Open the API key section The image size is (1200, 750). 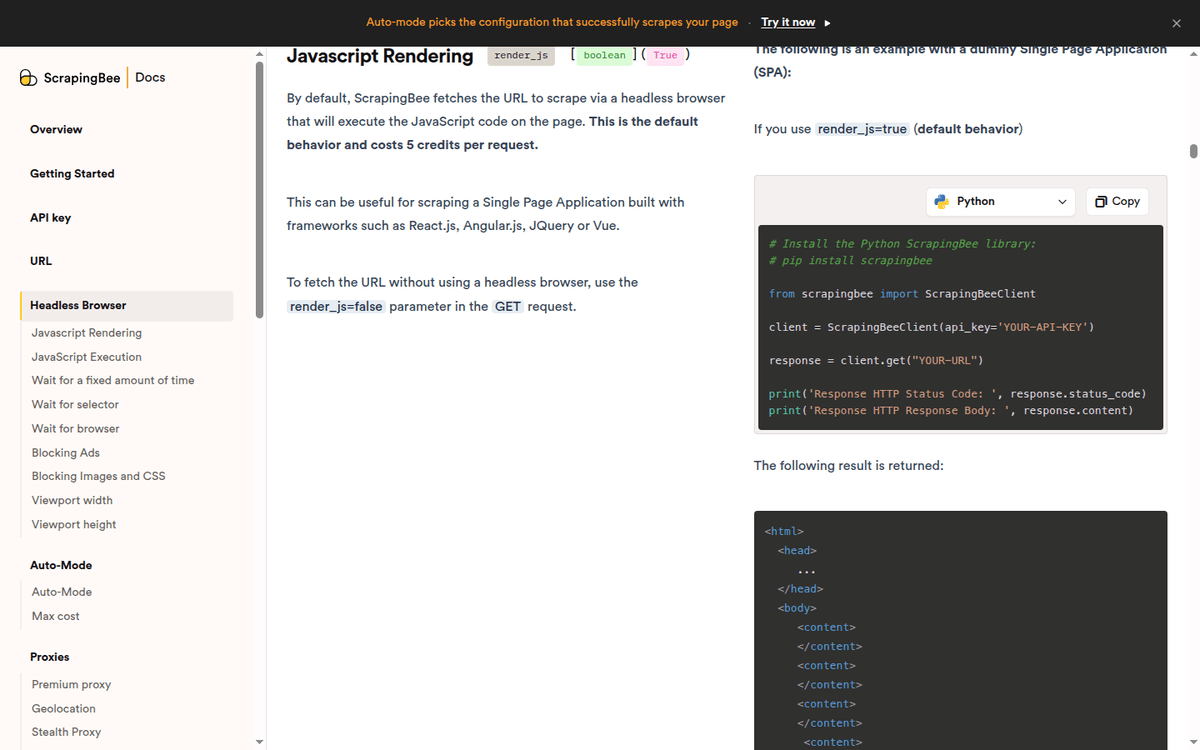click(x=50, y=218)
